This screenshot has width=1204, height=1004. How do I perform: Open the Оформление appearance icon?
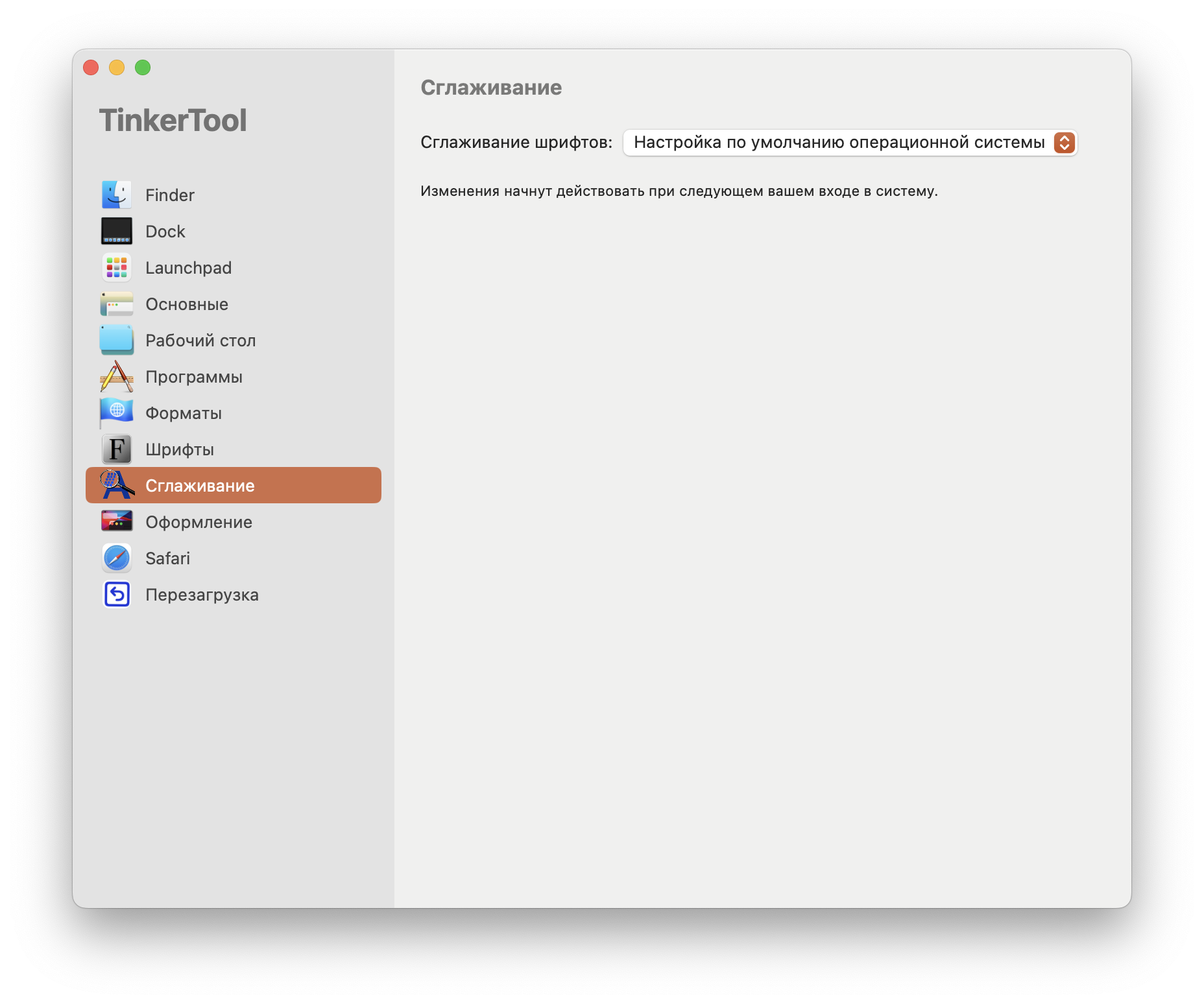(117, 521)
